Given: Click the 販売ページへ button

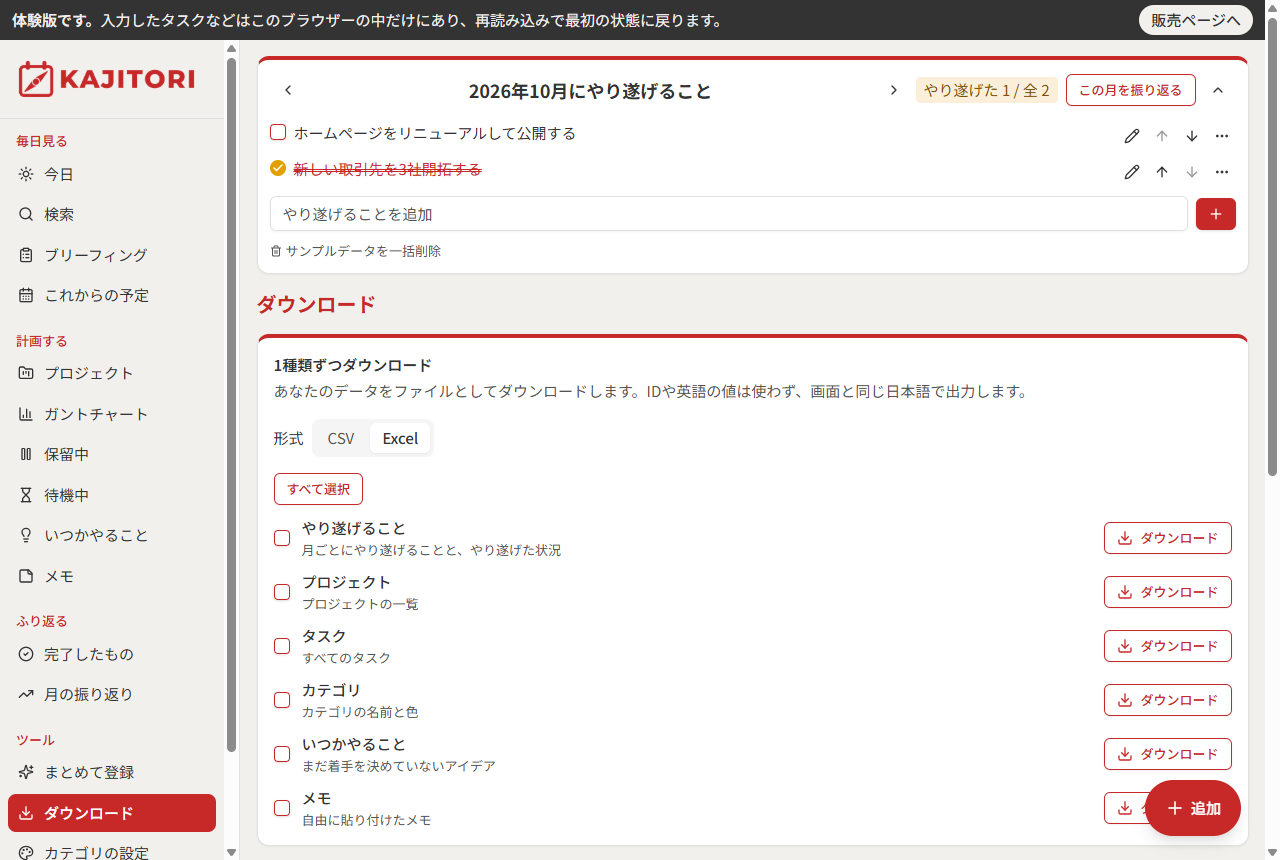Looking at the screenshot, I should point(1196,20).
